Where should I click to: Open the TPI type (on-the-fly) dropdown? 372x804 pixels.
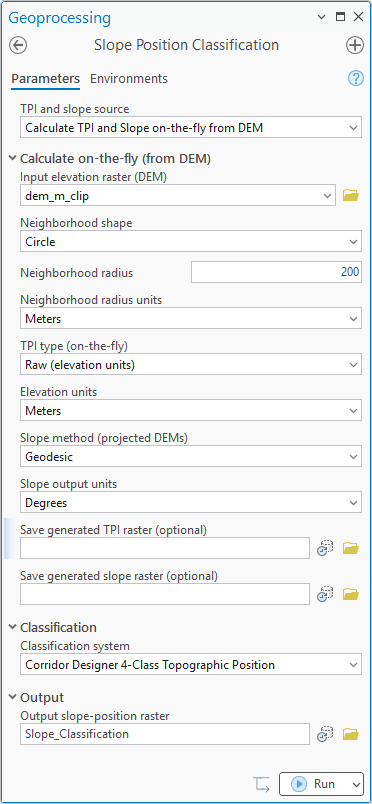click(x=191, y=365)
